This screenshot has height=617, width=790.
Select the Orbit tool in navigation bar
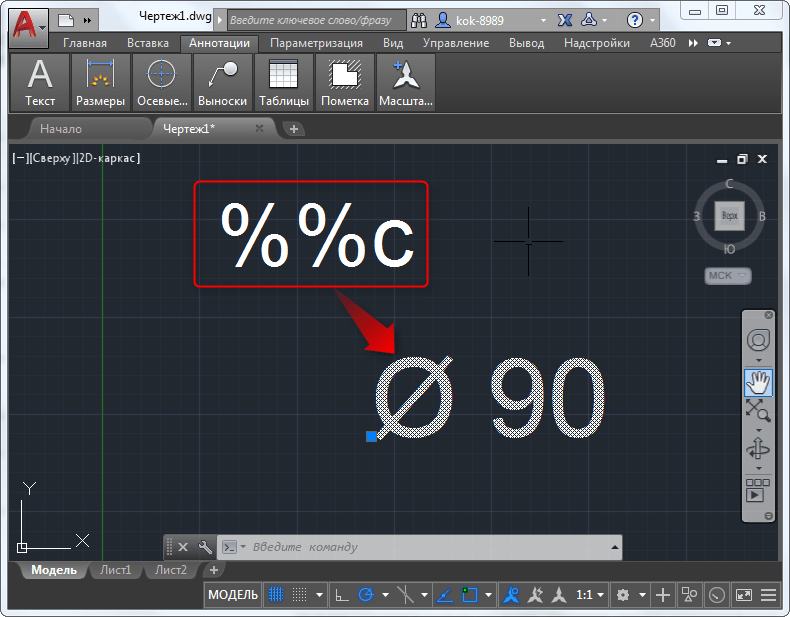(758, 449)
